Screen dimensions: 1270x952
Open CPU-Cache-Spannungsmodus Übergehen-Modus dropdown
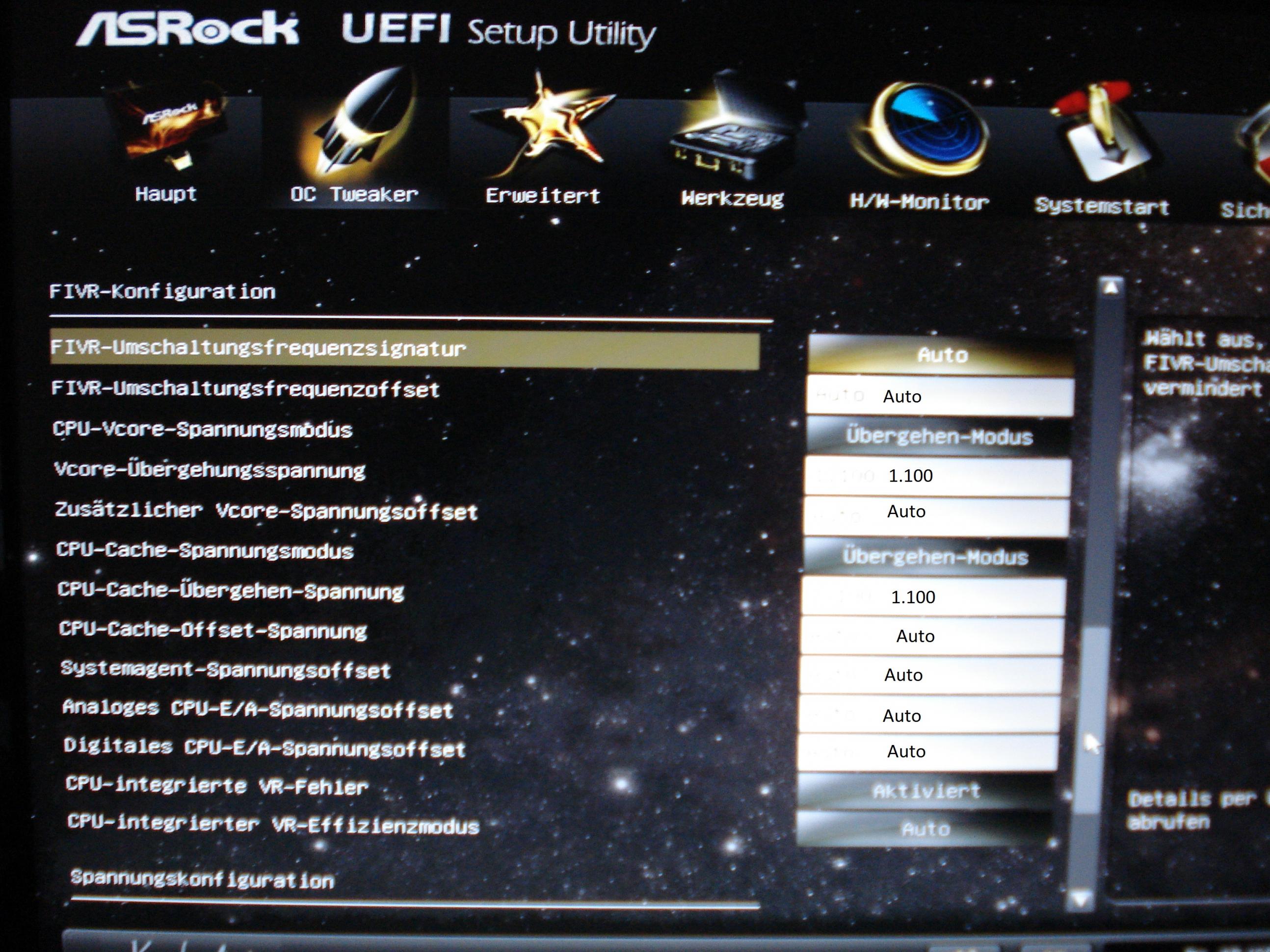(935, 557)
